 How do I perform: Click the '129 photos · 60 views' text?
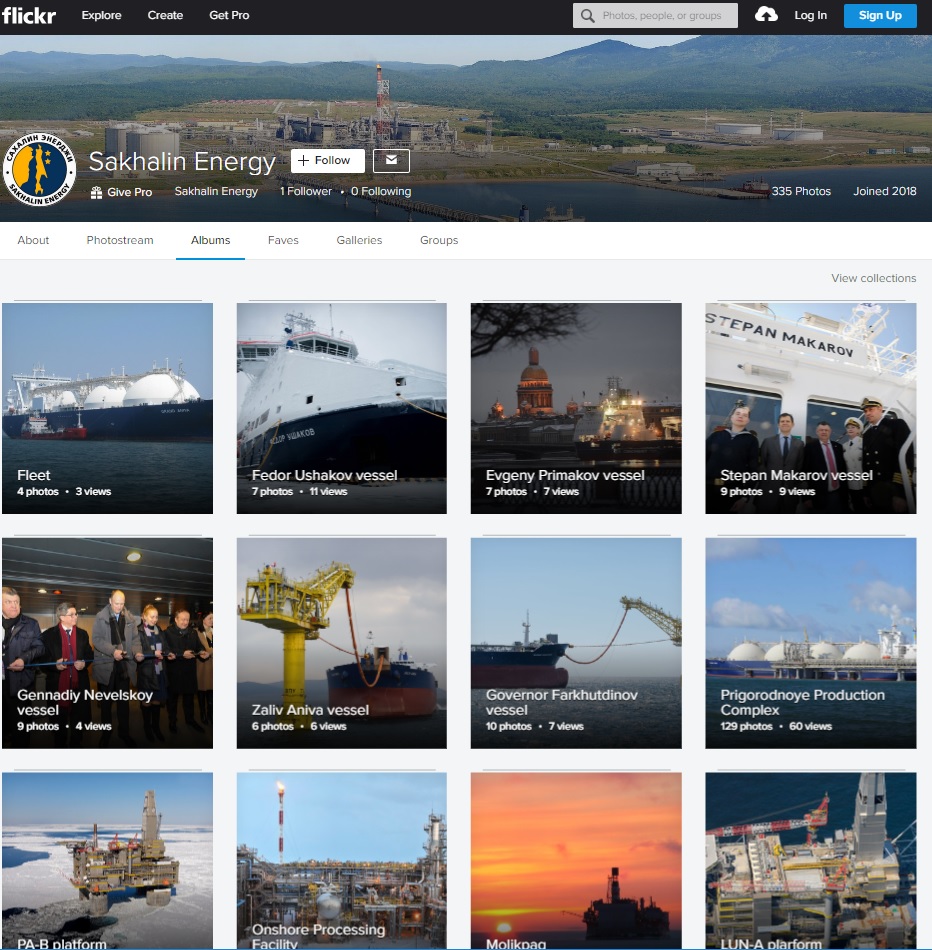776,726
